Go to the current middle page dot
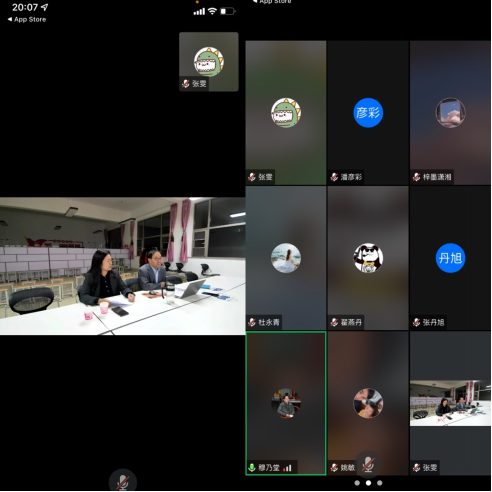 368,483
